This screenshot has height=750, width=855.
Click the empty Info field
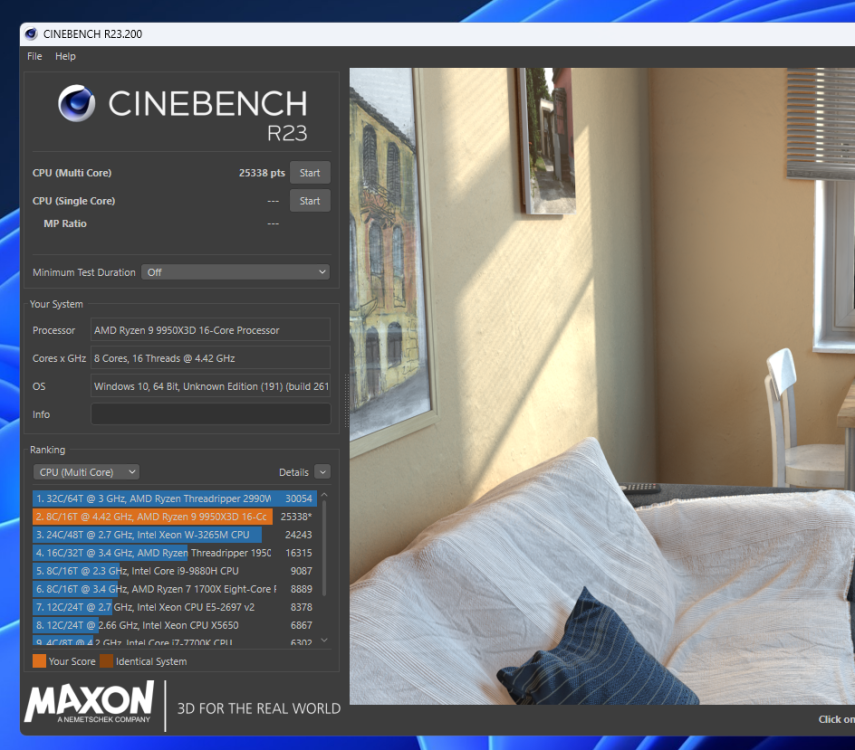pos(210,414)
